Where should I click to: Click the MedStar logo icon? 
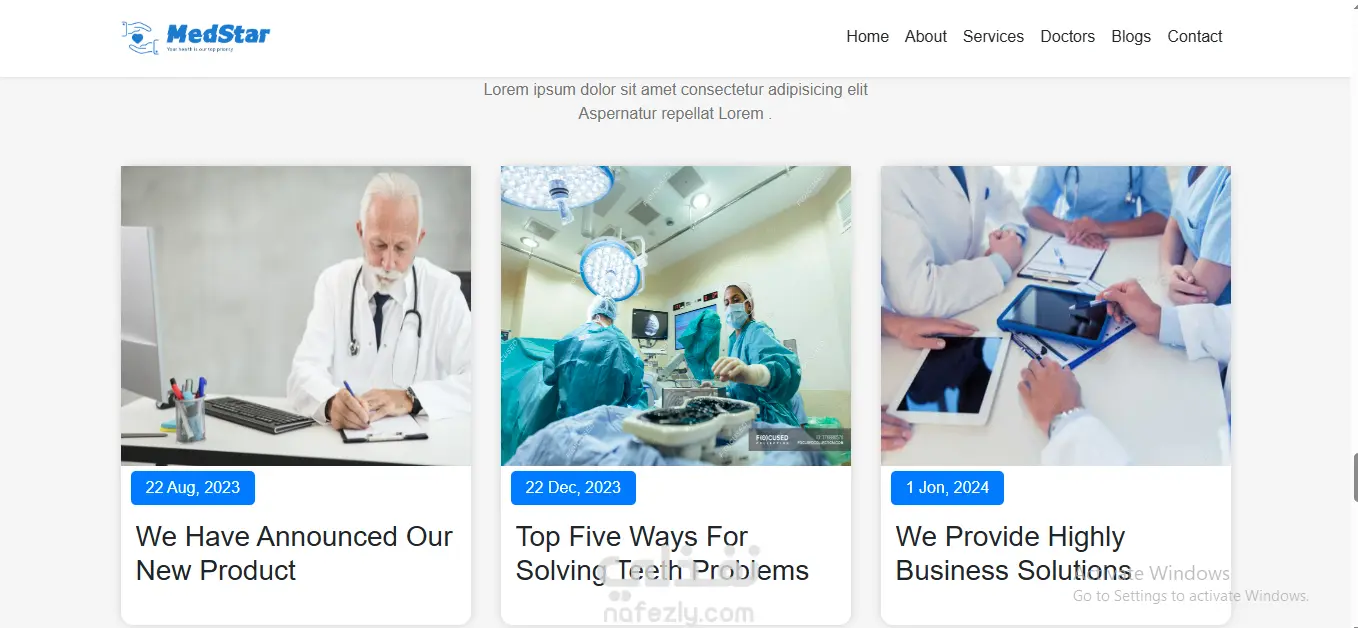[x=140, y=38]
